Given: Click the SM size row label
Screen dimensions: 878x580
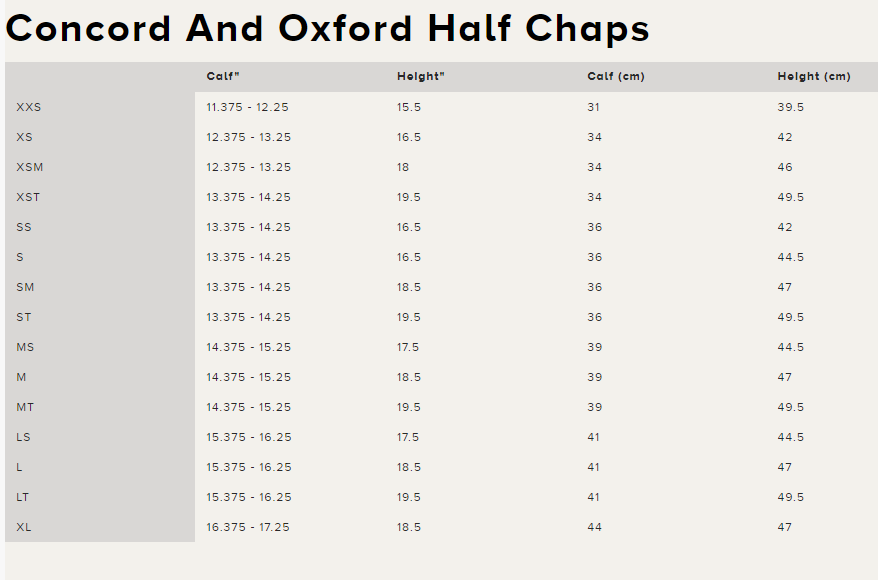Looking at the screenshot, I should pyautogui.click(x=25, y=287).
